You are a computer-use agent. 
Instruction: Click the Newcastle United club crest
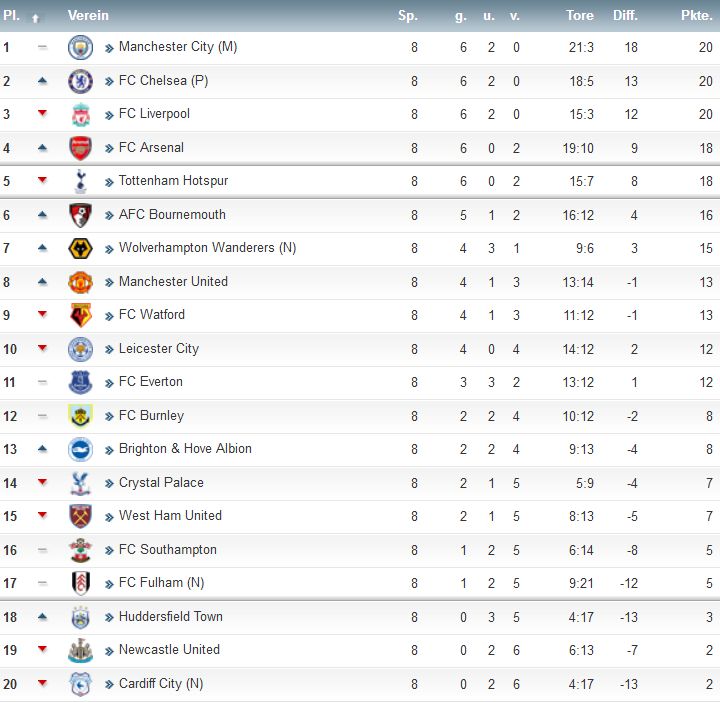tap(80, 651)
